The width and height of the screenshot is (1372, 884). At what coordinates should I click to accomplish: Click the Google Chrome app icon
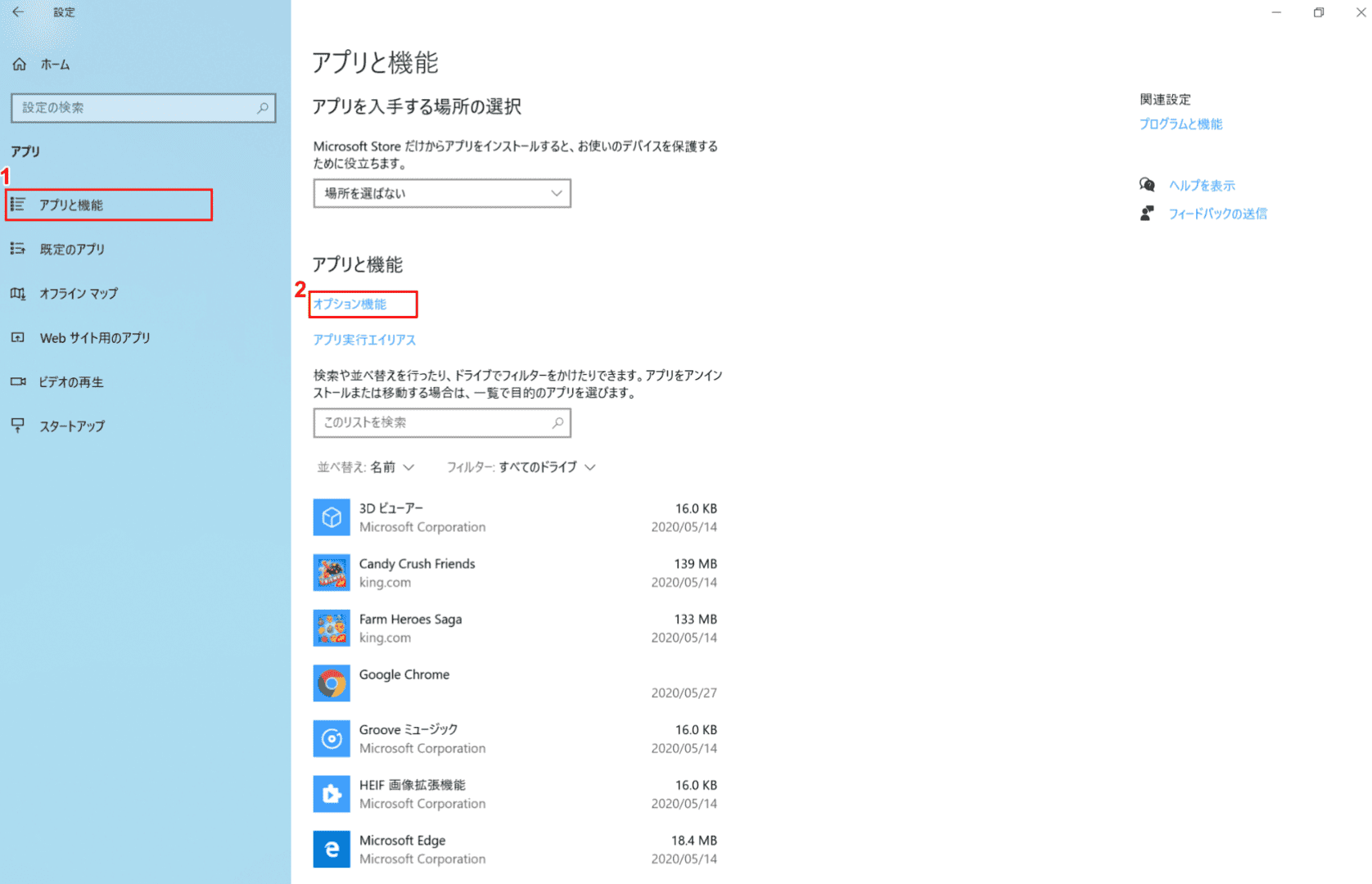(332, 683)
